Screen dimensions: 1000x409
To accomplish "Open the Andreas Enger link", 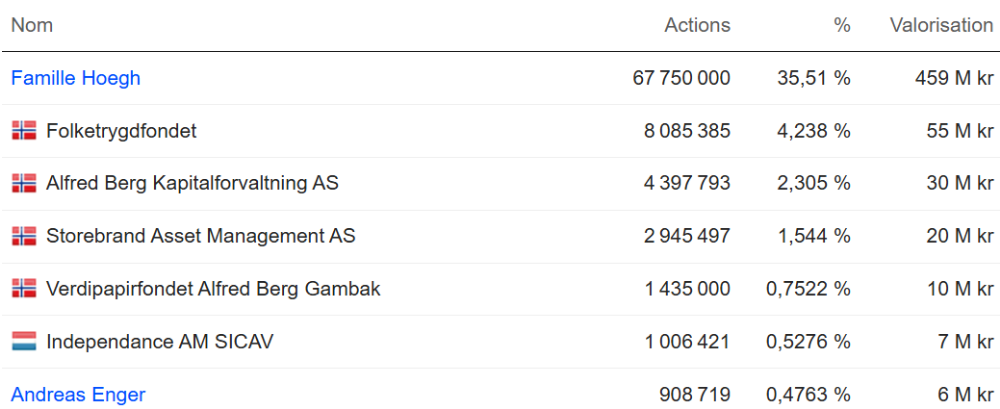I will (x=78, y=394).
